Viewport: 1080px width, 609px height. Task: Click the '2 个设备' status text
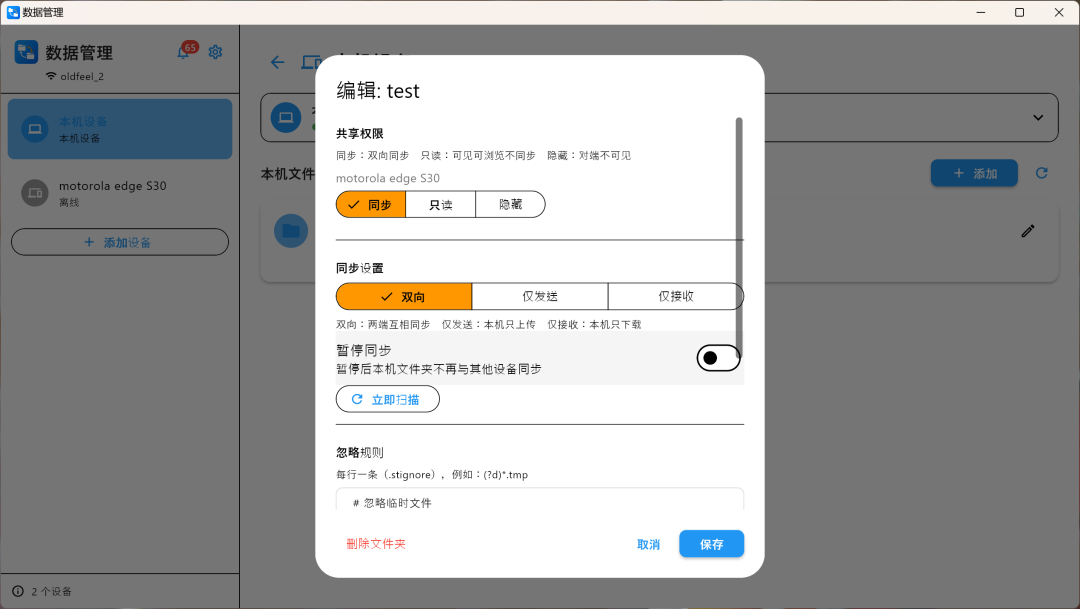51,592
